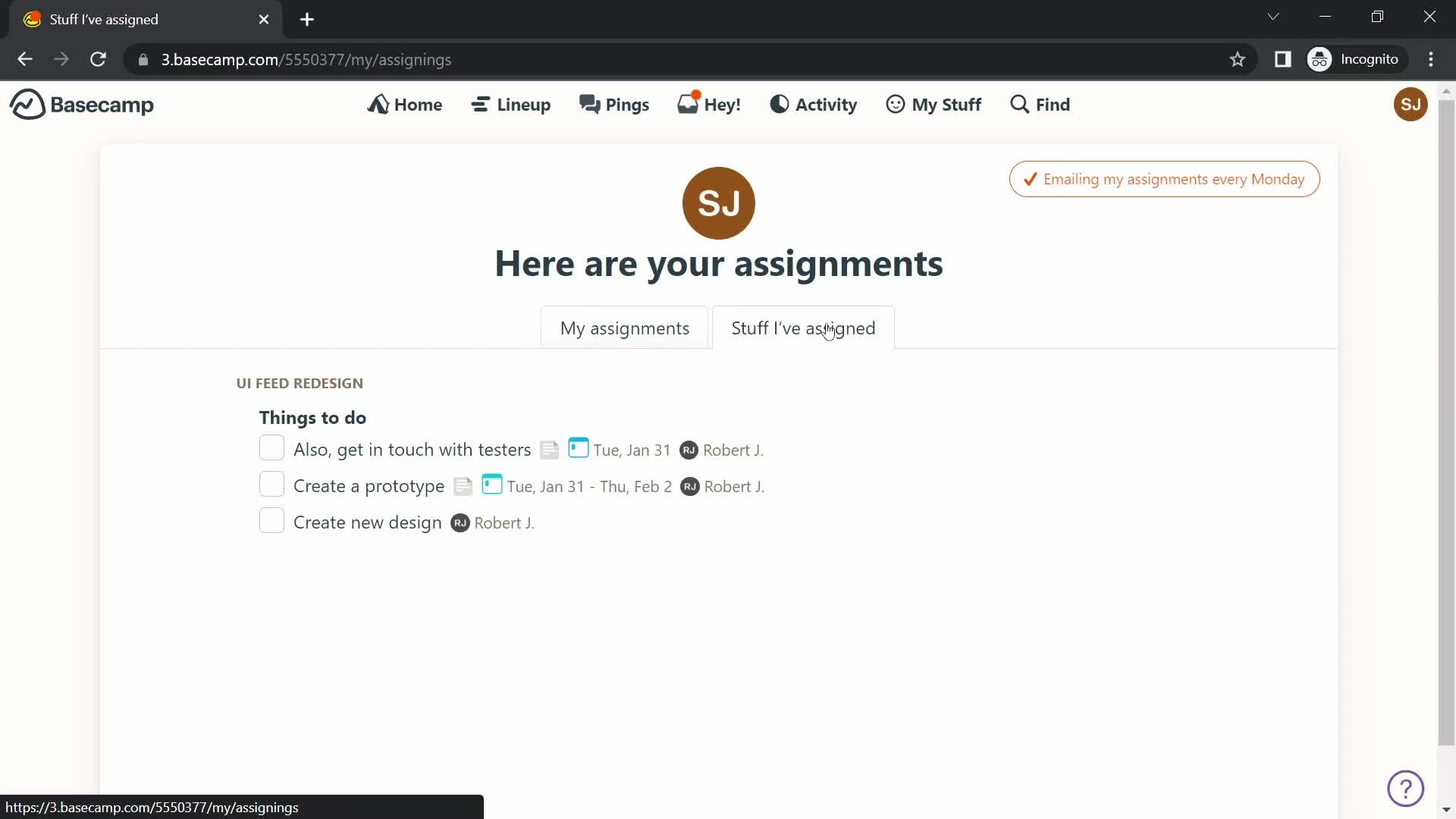This screenshot has width=1456, height=819.
Task: Open the Pings section
Action: coord(615,104)
